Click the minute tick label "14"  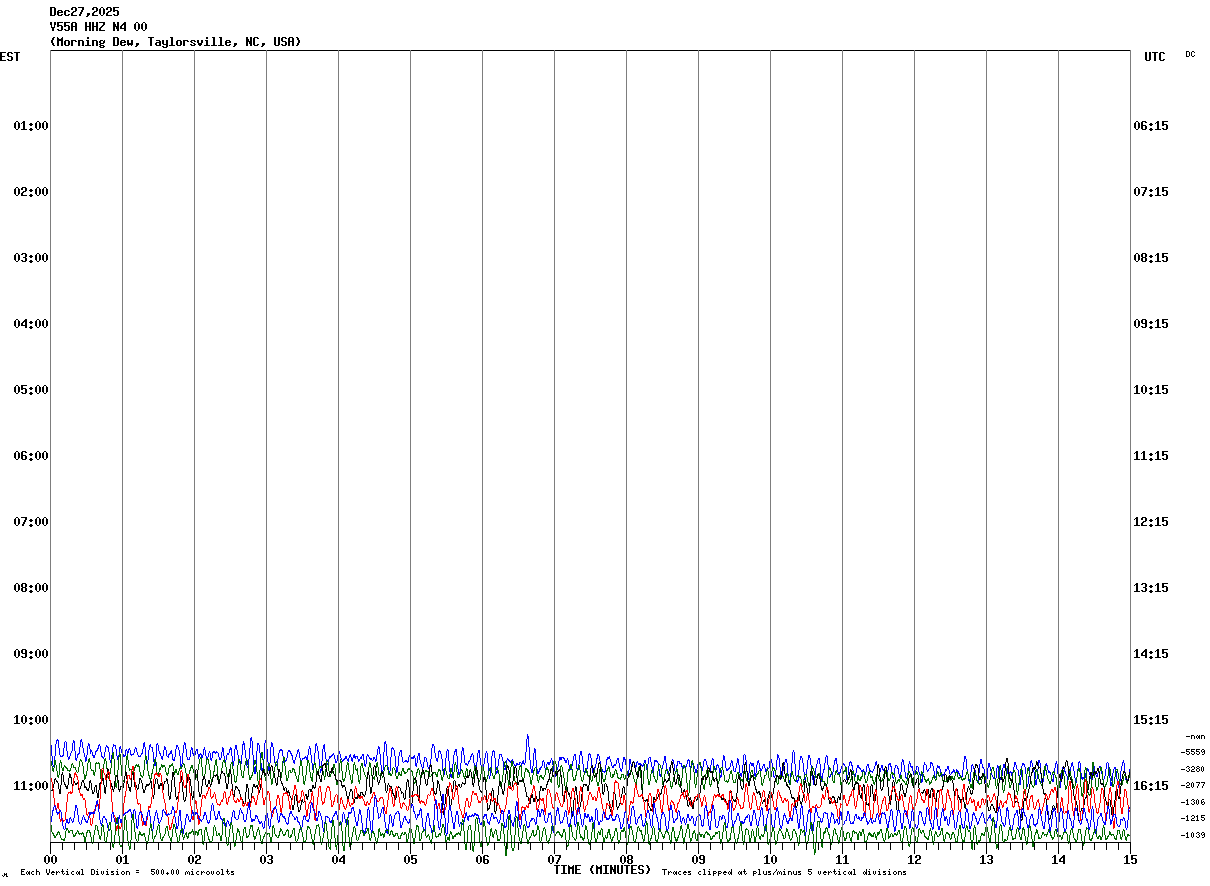coord(1059,860)
